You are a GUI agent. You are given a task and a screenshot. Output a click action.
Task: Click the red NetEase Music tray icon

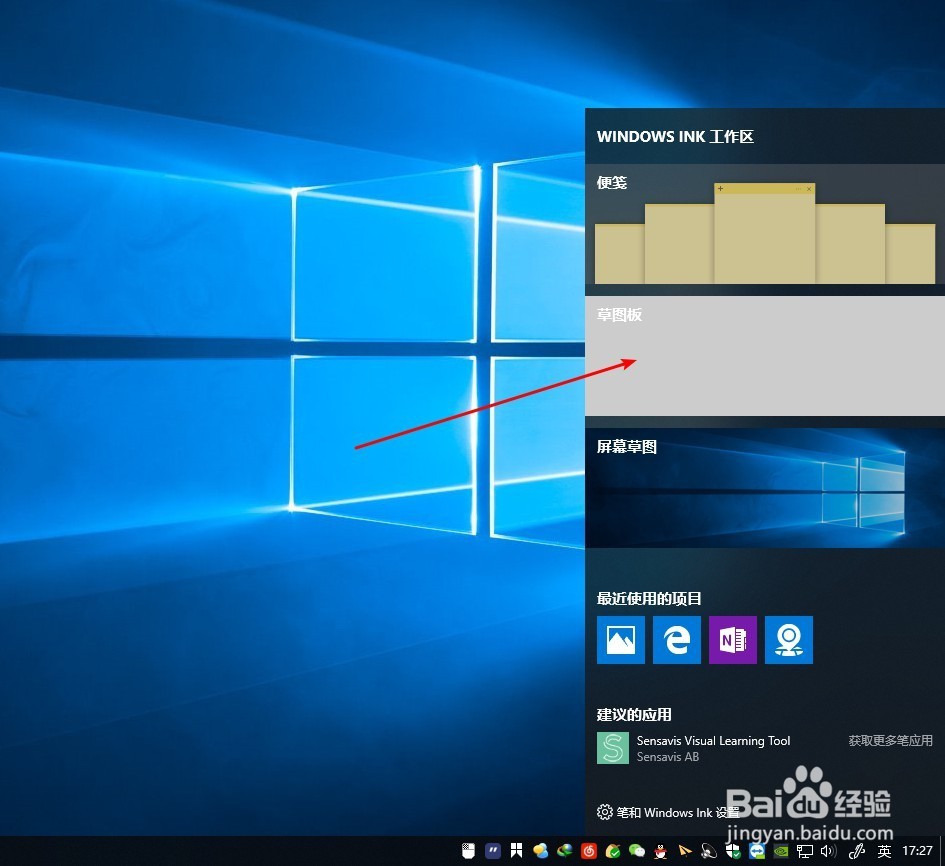589,851
